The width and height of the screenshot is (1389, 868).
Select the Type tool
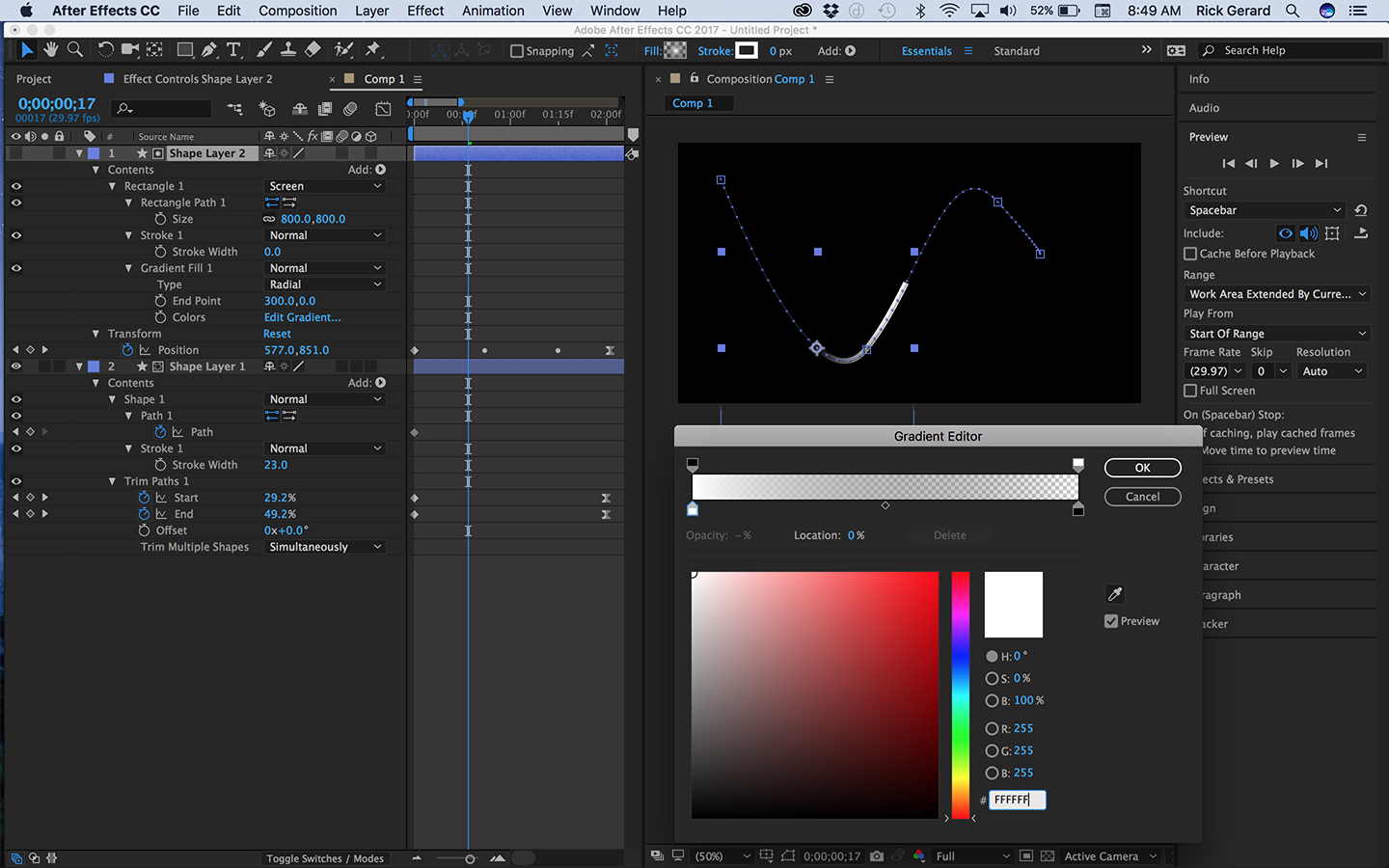tap(233, 50)
